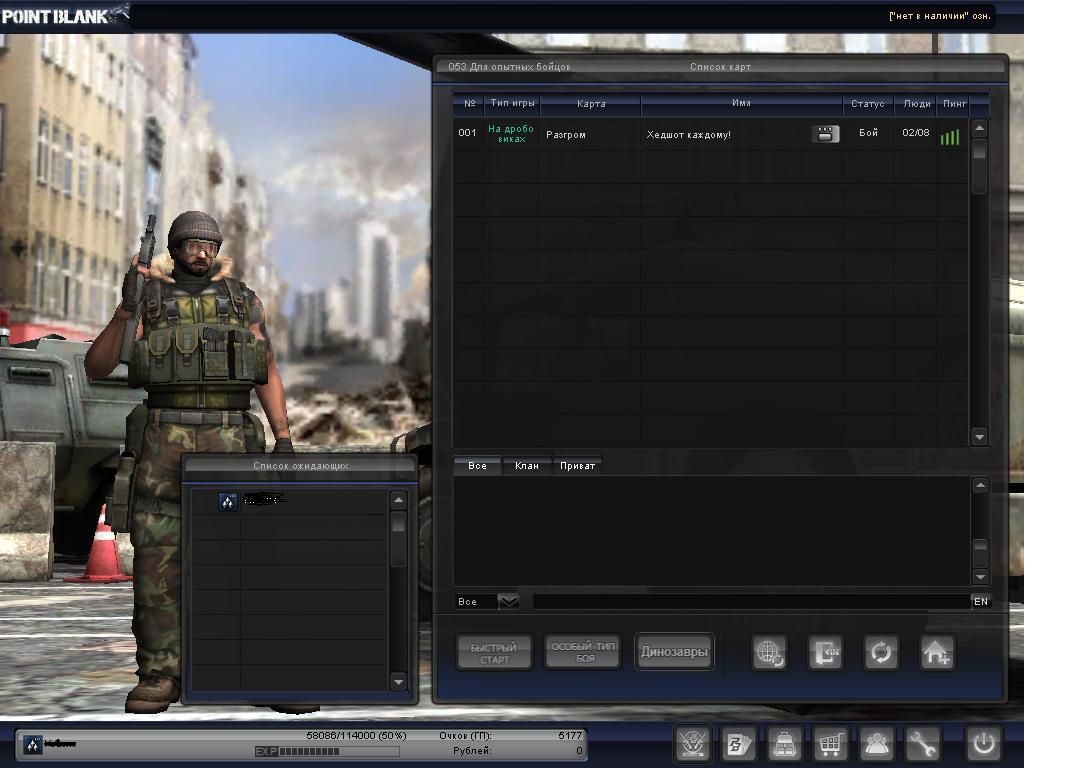Click the green ping bars of room 001
This screenshot has height=768, width=1091.
tap(950, 136)
